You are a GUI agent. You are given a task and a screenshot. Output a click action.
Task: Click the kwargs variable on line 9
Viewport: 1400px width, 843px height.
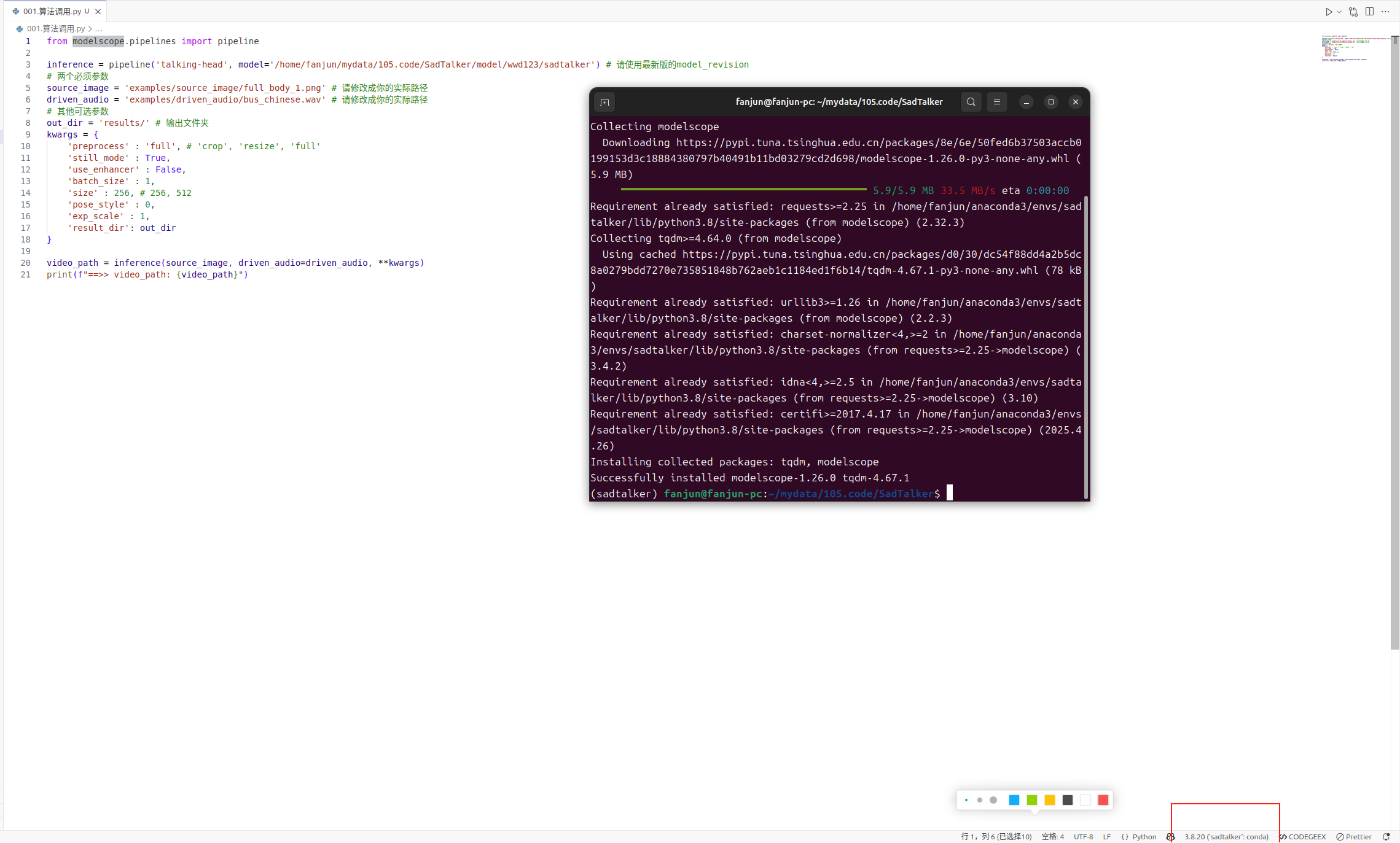pos(62,134)
